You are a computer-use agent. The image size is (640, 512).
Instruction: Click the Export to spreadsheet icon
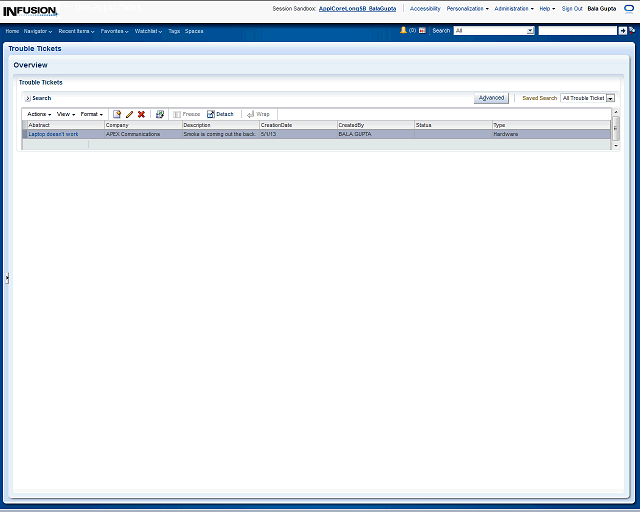160,114
